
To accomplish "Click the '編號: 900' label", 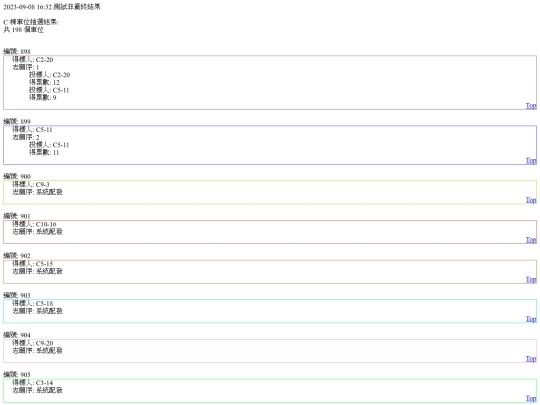I will pyautogui.click(x=17, y=176).
